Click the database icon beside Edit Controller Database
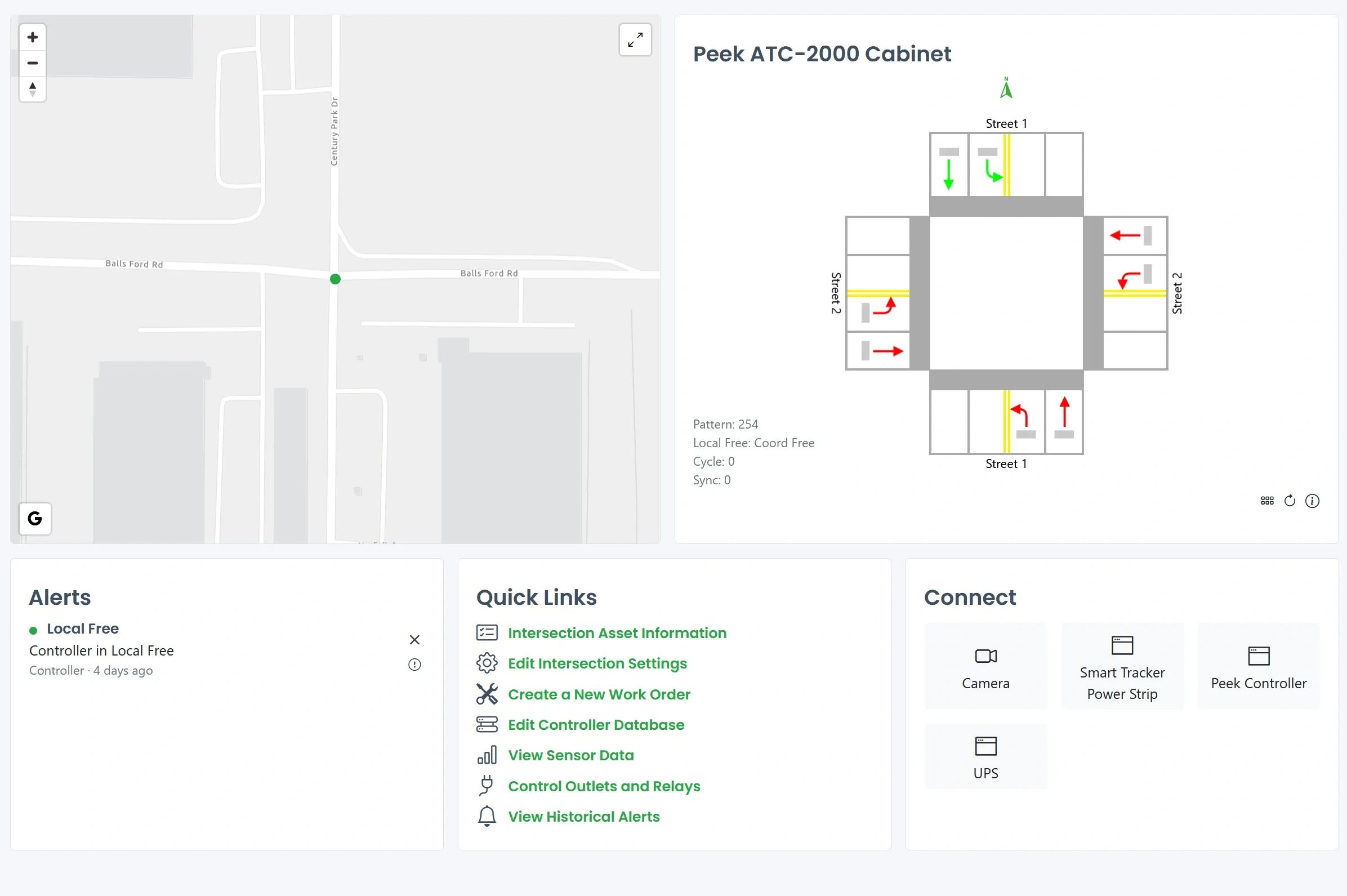 tap(487, 725)
